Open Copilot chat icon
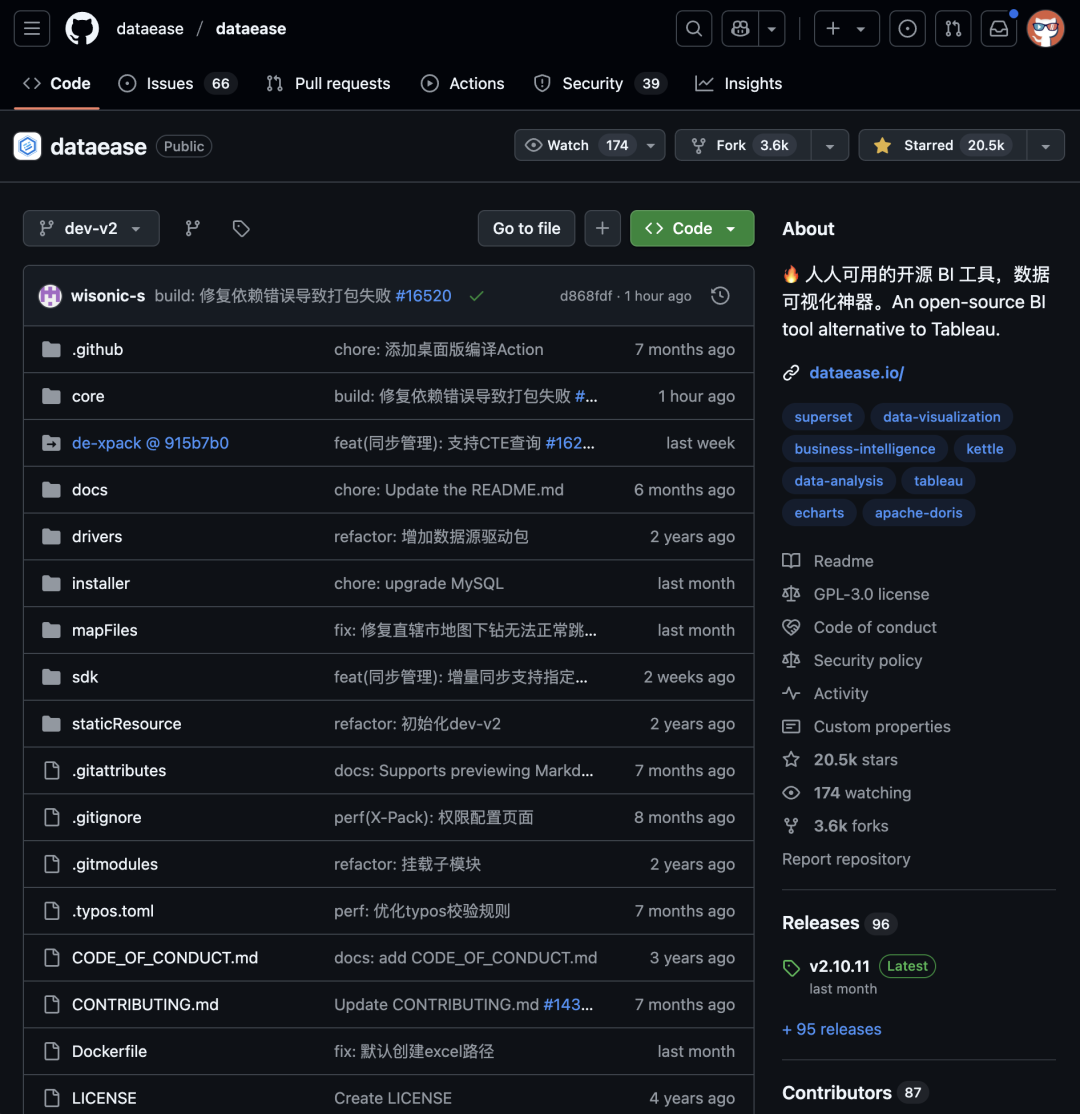1080x1114 pixels. point(740,28)
